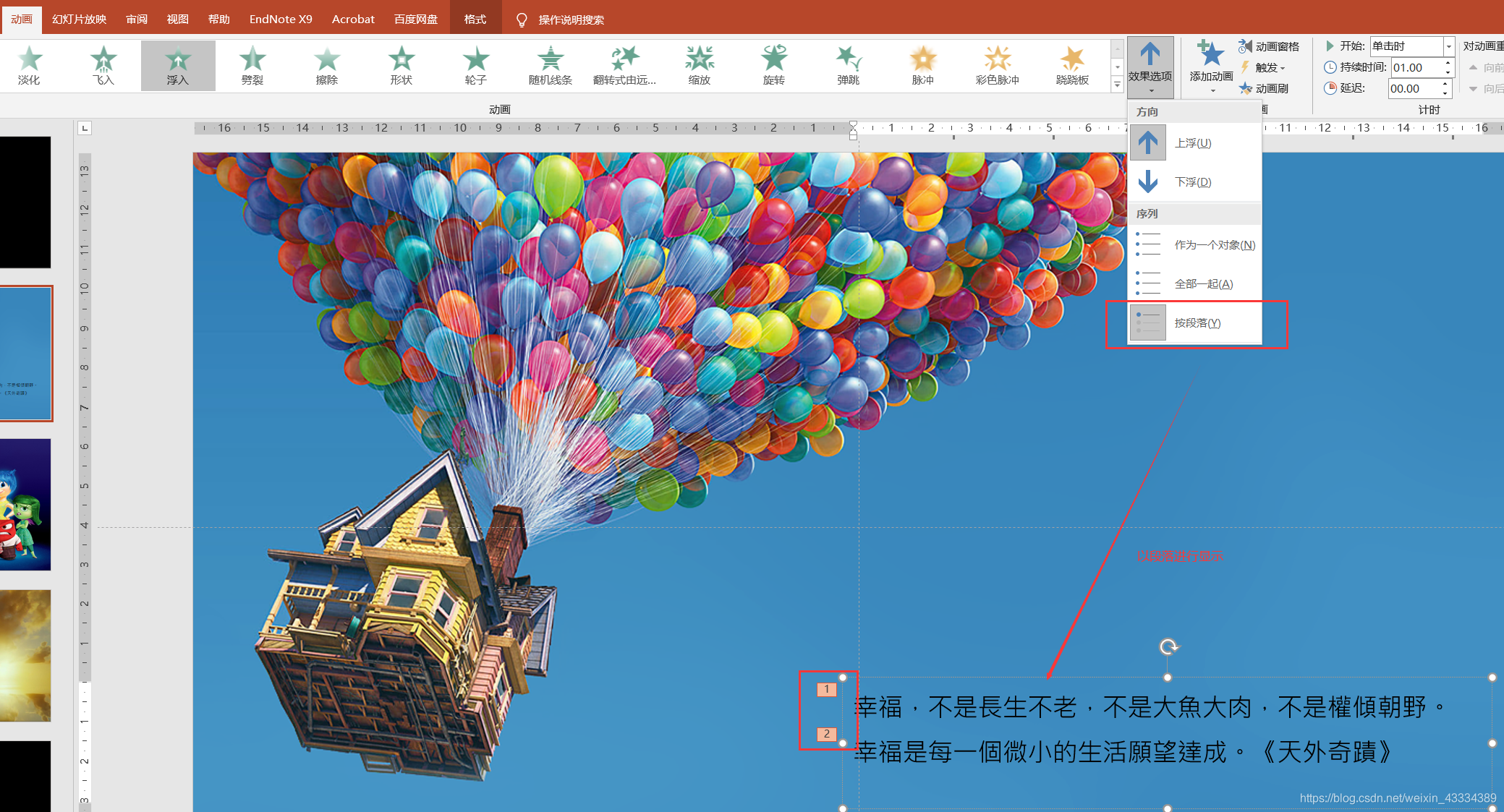
Task: Select 按段落 sequence option
Action: (1195, 322)
